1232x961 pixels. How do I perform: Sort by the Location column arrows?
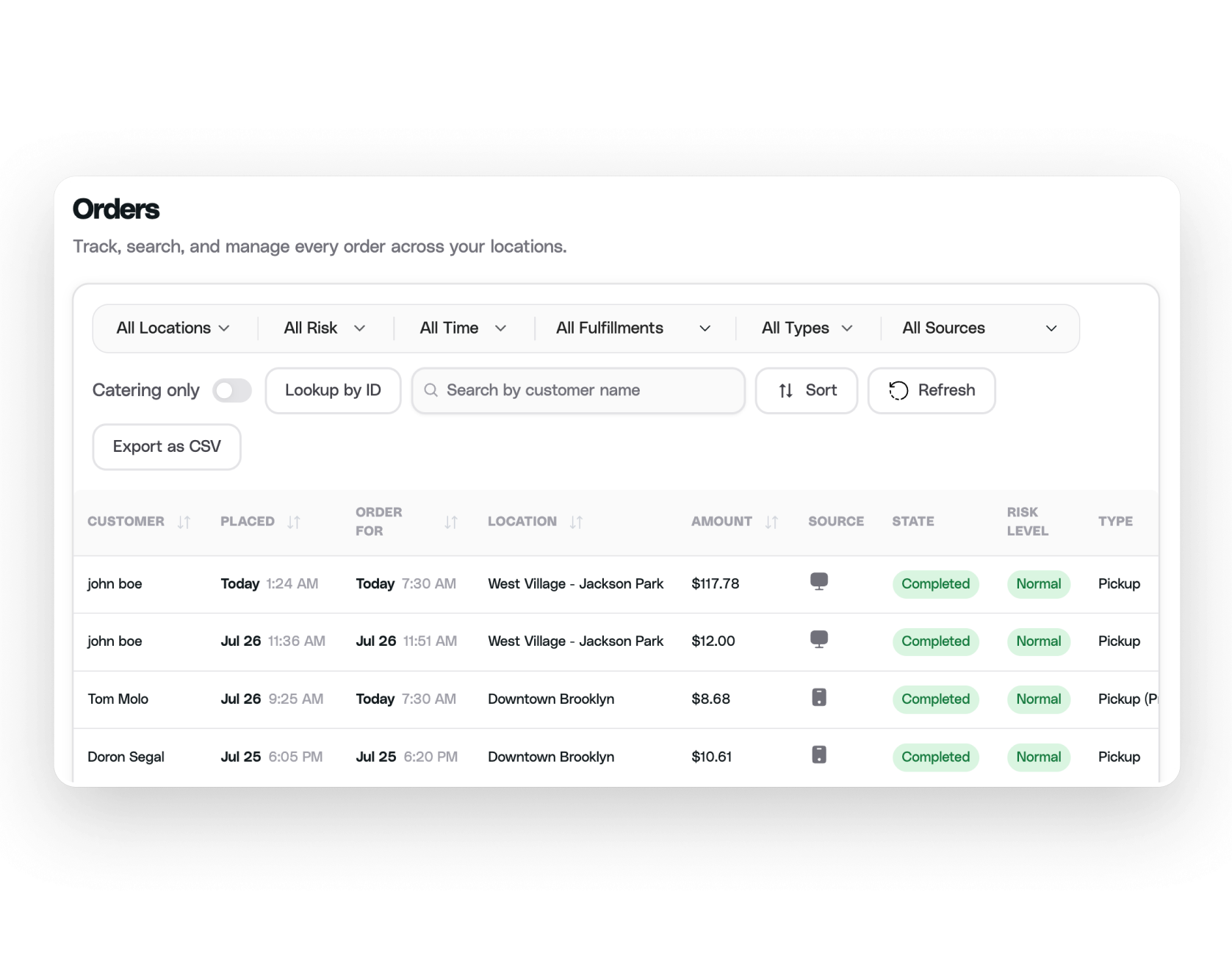[577, 522]
